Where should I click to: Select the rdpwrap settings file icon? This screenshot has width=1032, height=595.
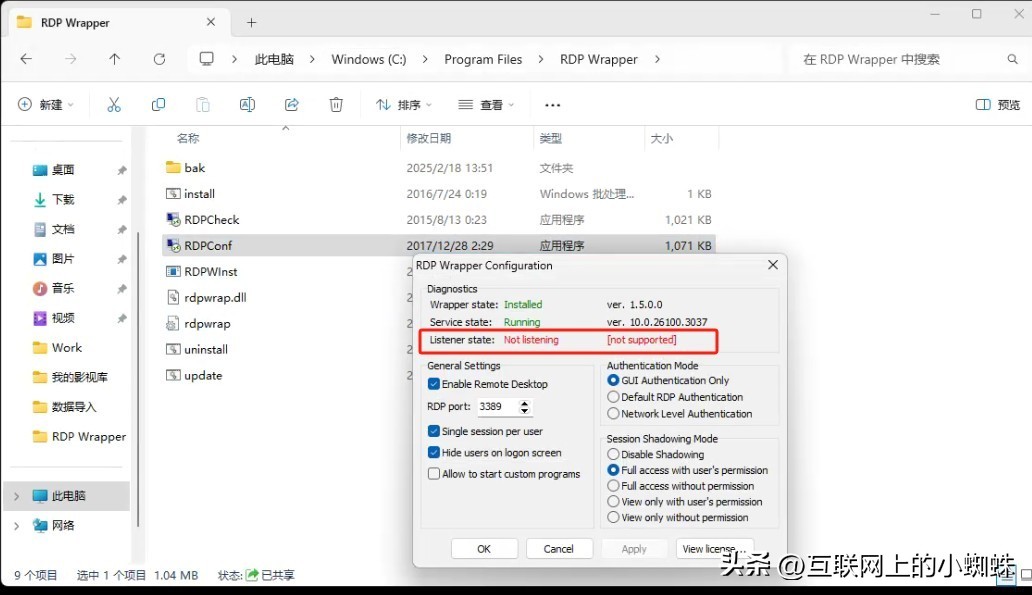click(173, 323)
